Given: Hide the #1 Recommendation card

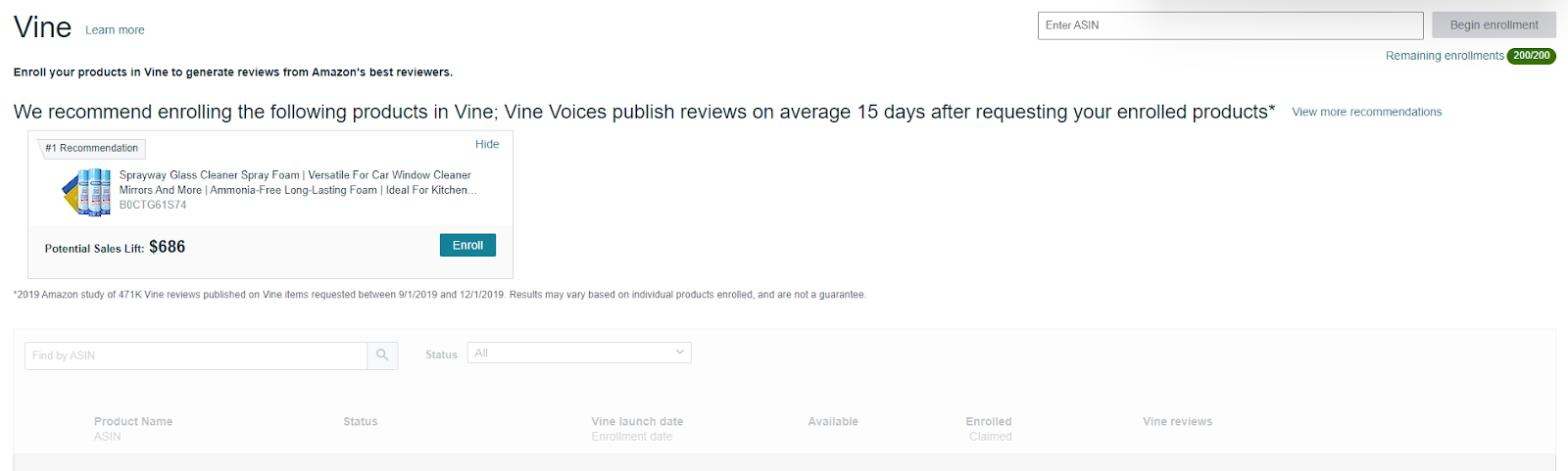Looking at the screenshot, I should click(x=487, y=144).
